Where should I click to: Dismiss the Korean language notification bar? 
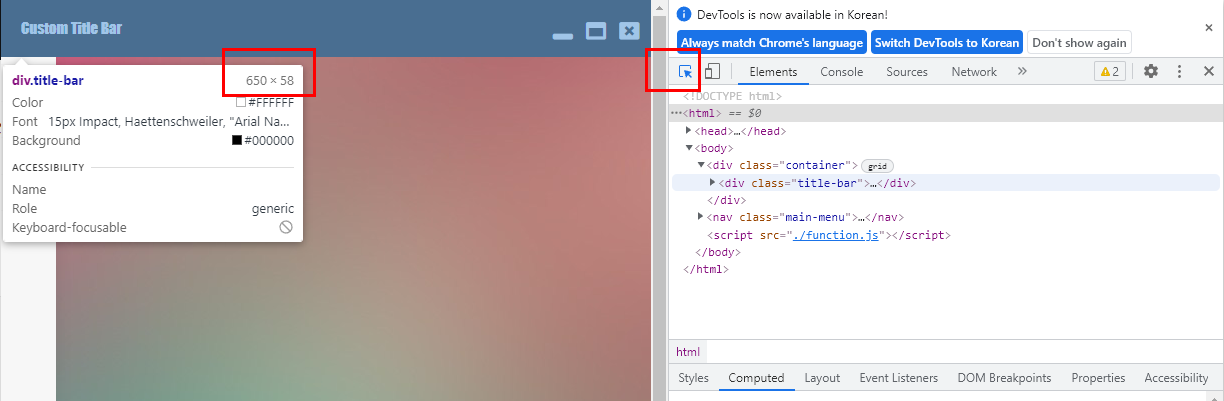click(1208, 28)
